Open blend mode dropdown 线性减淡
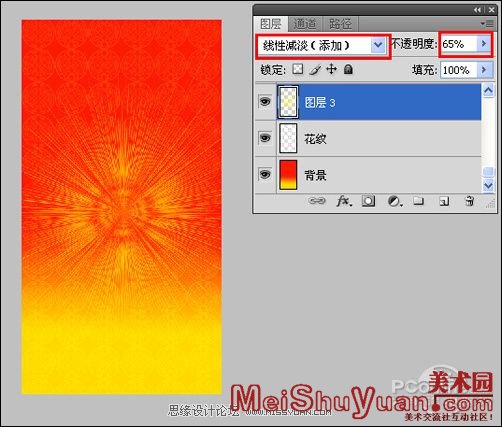502x427 pixels. coord(321,45)
